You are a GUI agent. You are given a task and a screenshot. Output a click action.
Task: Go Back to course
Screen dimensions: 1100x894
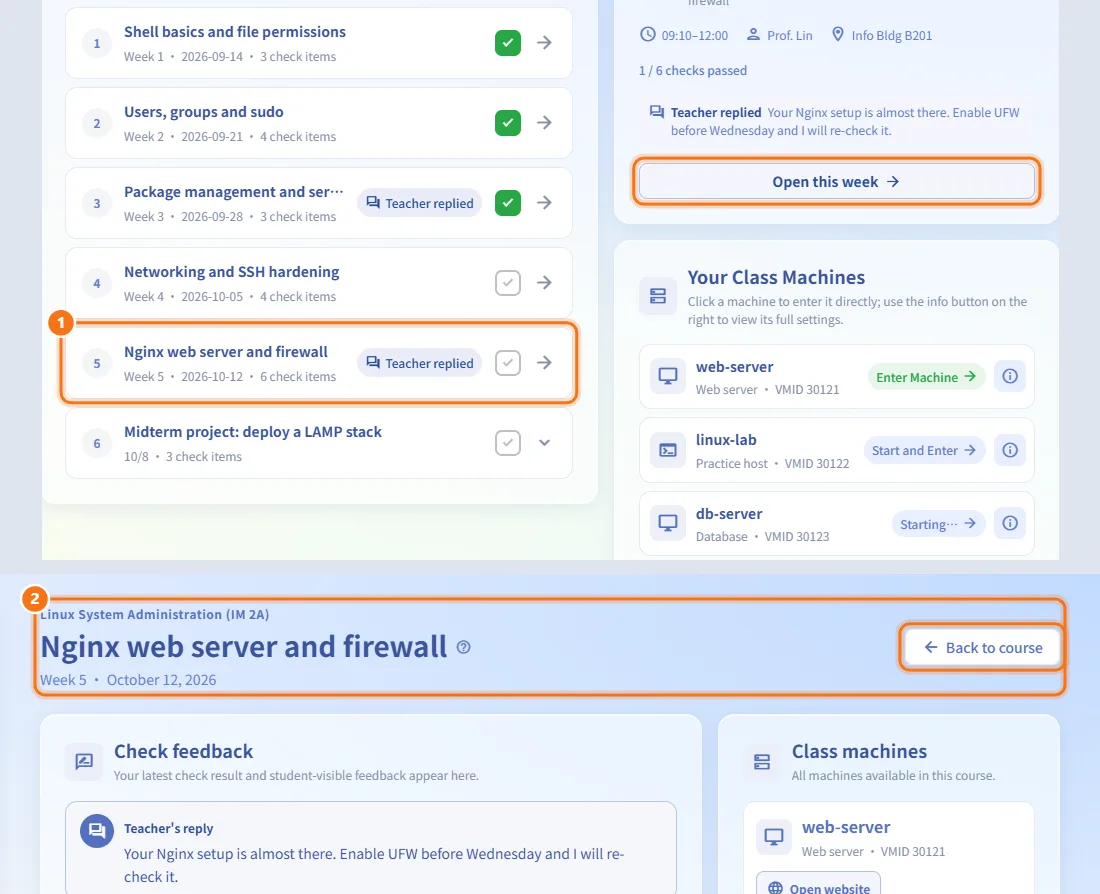[983, 648]
